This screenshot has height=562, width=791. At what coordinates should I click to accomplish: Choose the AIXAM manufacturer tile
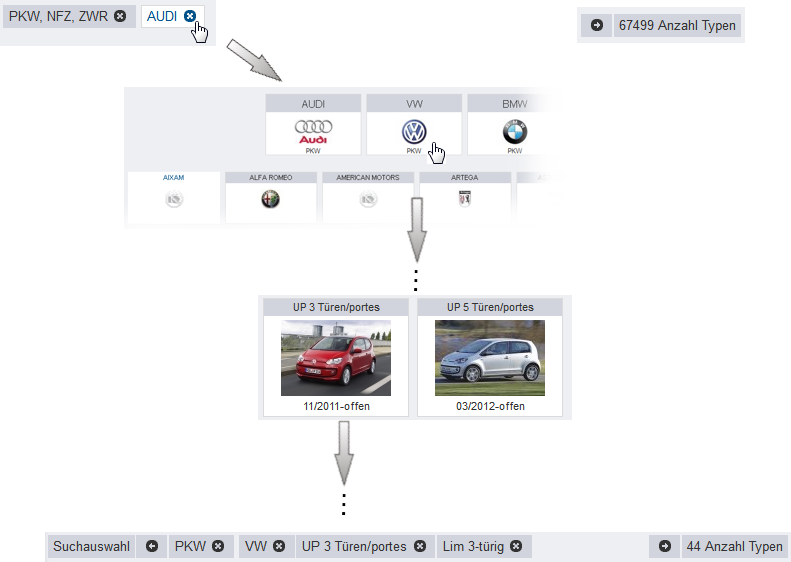pyautogui.click(x=174, y=197)
